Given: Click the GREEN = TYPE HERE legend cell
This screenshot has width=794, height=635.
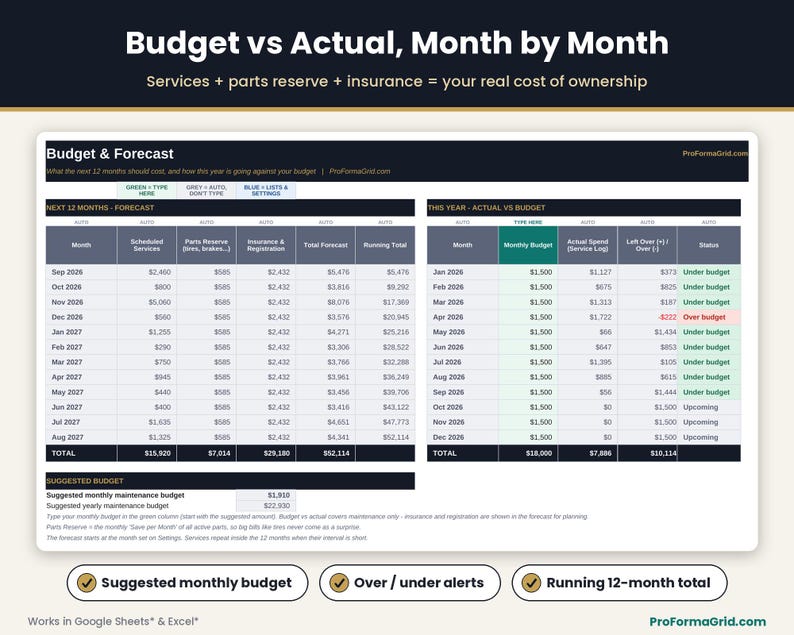Looking at the screenshot, I should coord(147,190).
